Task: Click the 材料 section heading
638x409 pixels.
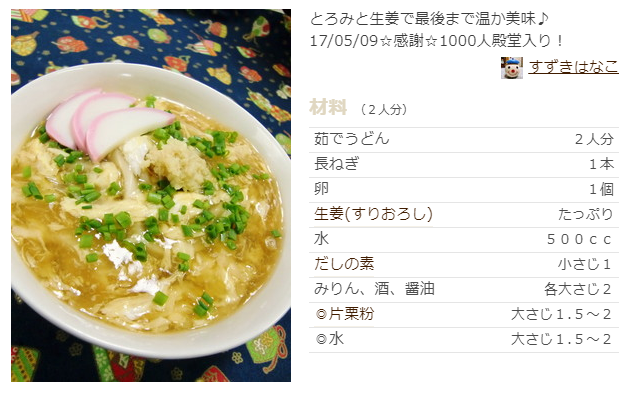Action: tap(328, 108)
